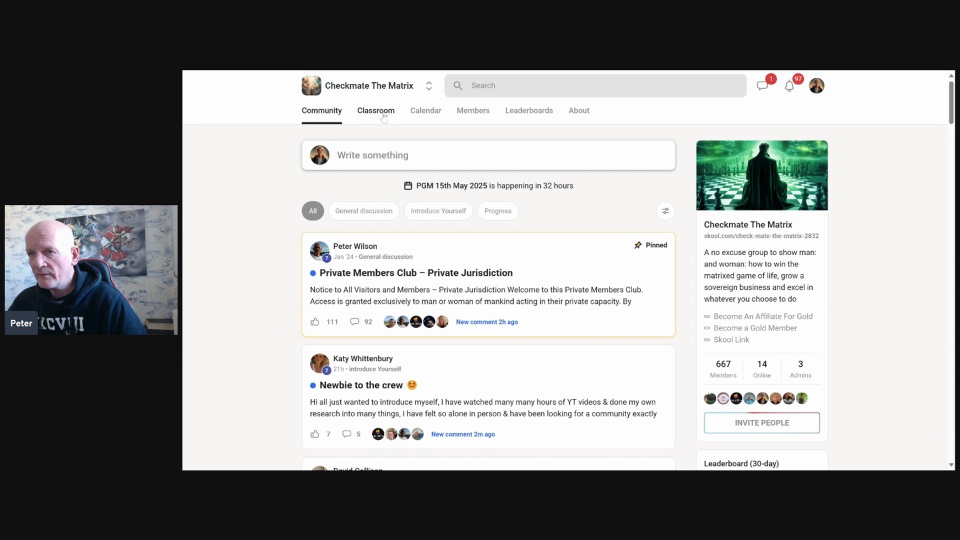This screenshot has width=960, height=540.
Task: Filter by Progress category
Action: pos(498,211)
